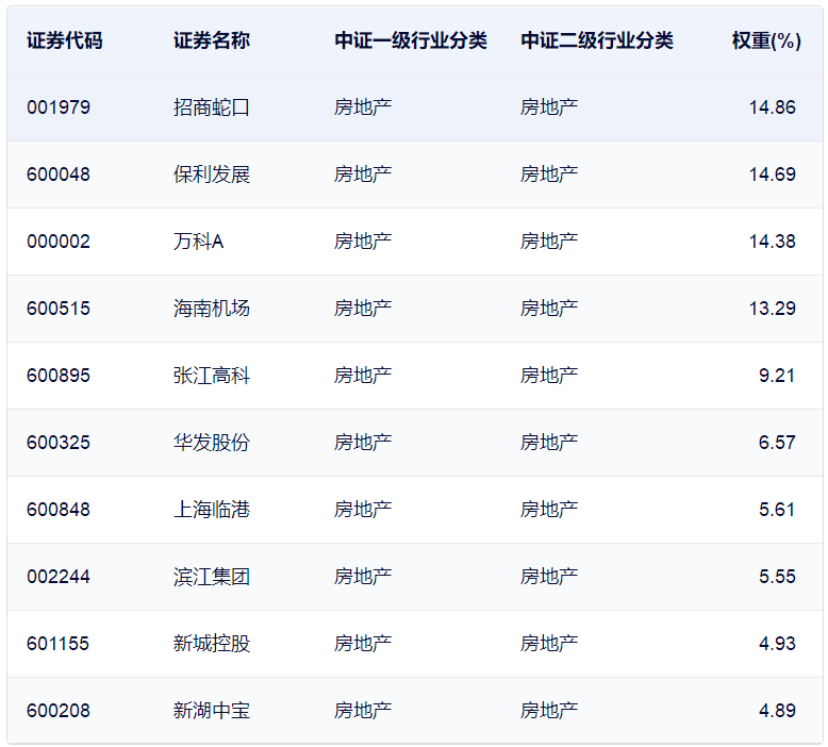The image size is (828, 747).
Task: Pick the weight value 5.55
Action: (x=777, y=576)
